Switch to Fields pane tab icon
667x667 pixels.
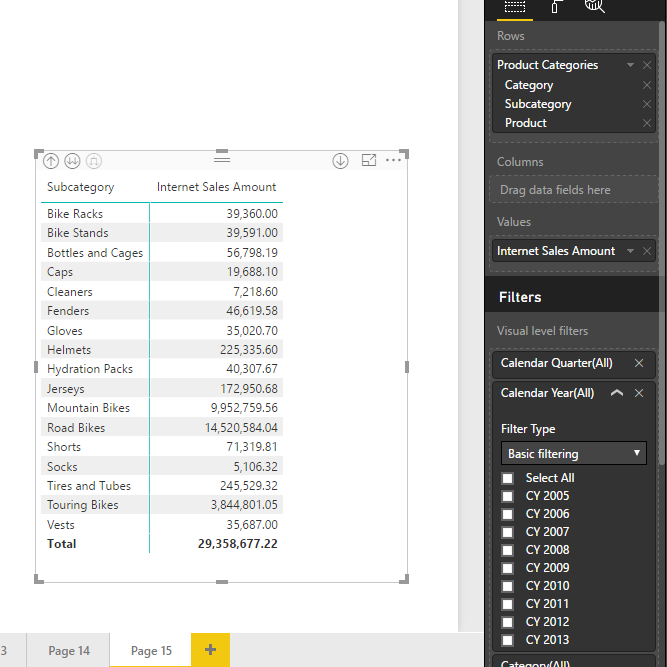point(515,7)
